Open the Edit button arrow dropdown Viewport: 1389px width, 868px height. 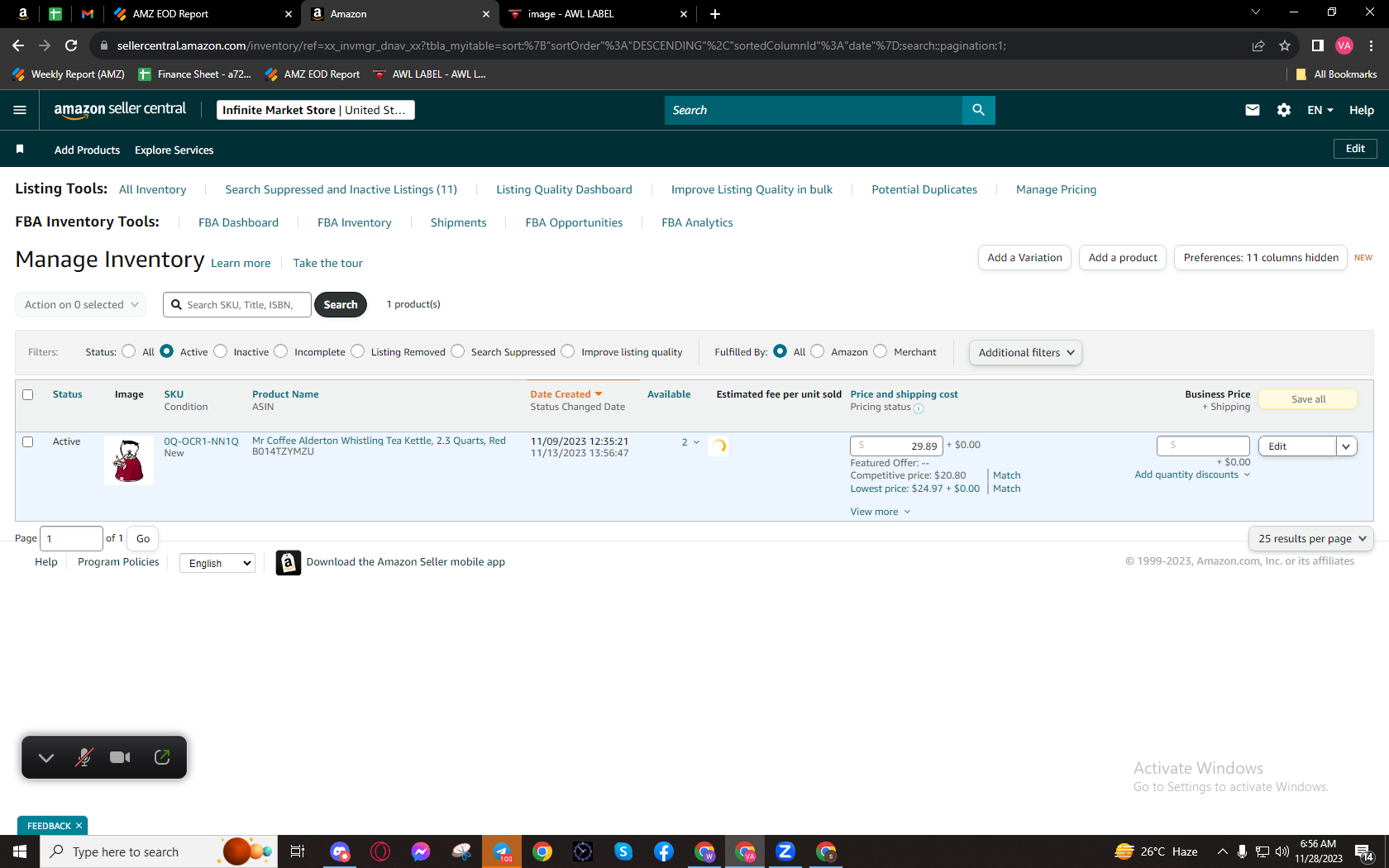(x=1346, y=446)
